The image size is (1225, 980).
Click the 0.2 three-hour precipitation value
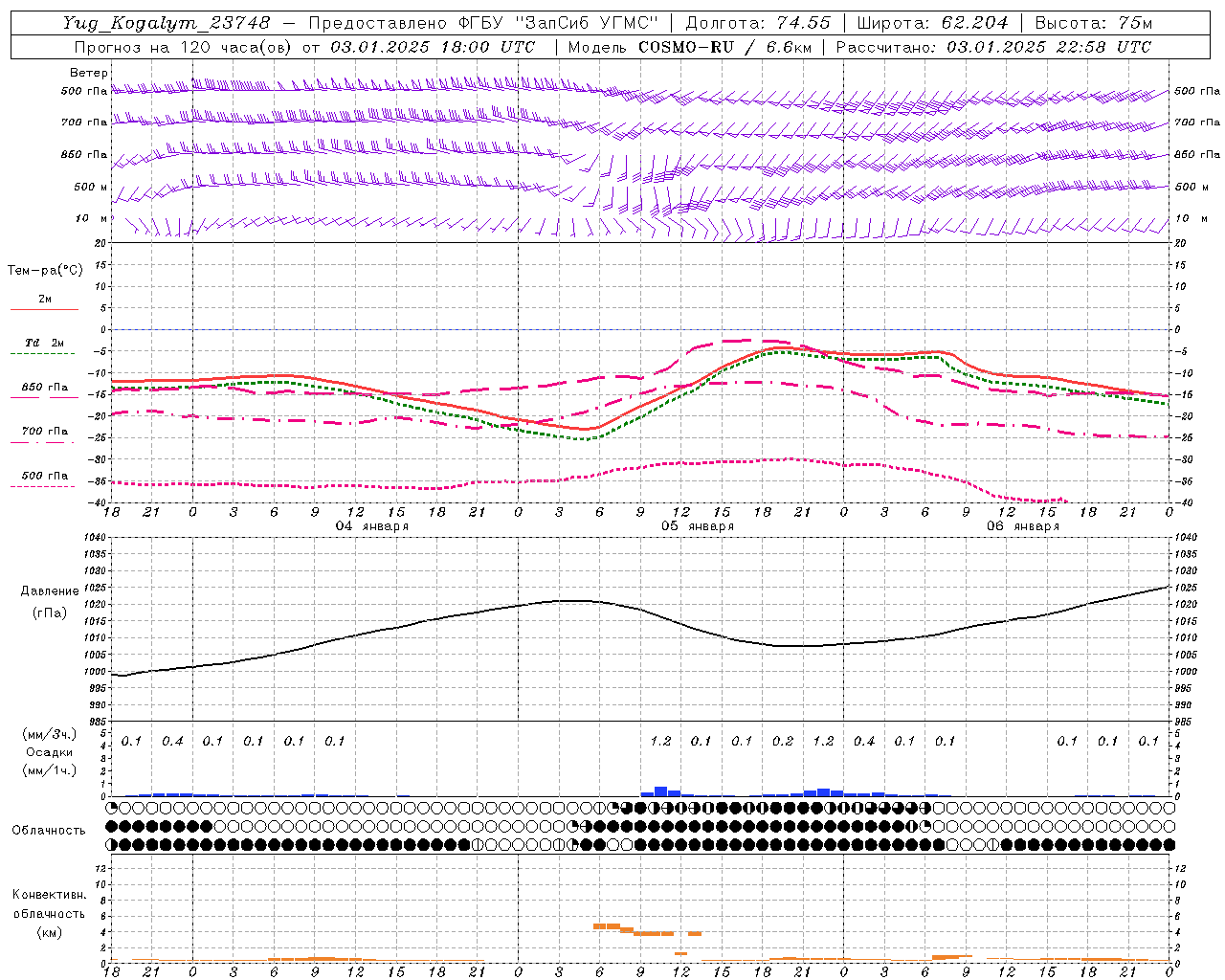point(783,741)
